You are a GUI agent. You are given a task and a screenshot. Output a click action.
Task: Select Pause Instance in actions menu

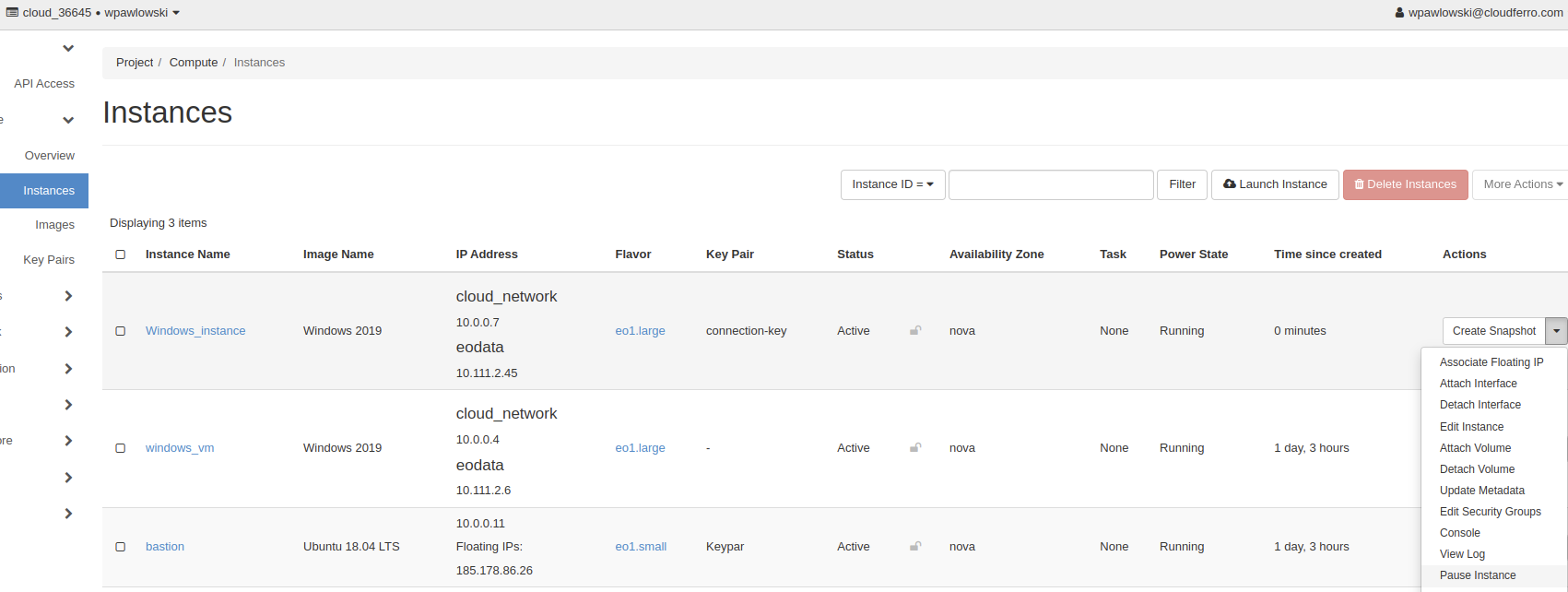point(1478,575)
